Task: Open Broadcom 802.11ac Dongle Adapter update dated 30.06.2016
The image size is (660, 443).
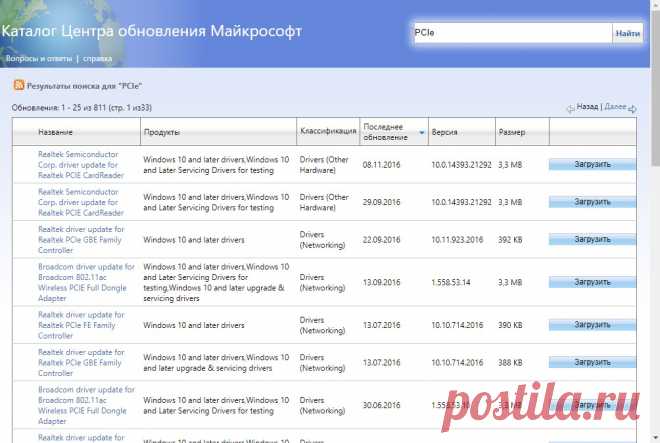Action: coord(86,405)
